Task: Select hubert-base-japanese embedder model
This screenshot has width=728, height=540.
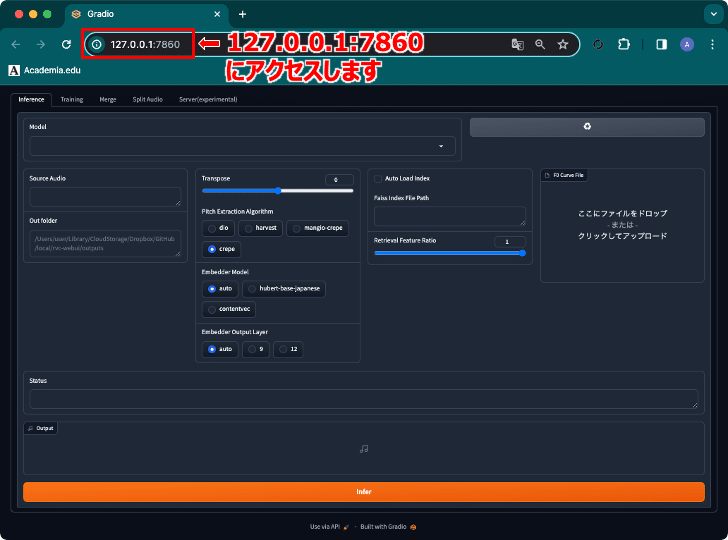Action: pyautogui.click(x=284, y=289)
